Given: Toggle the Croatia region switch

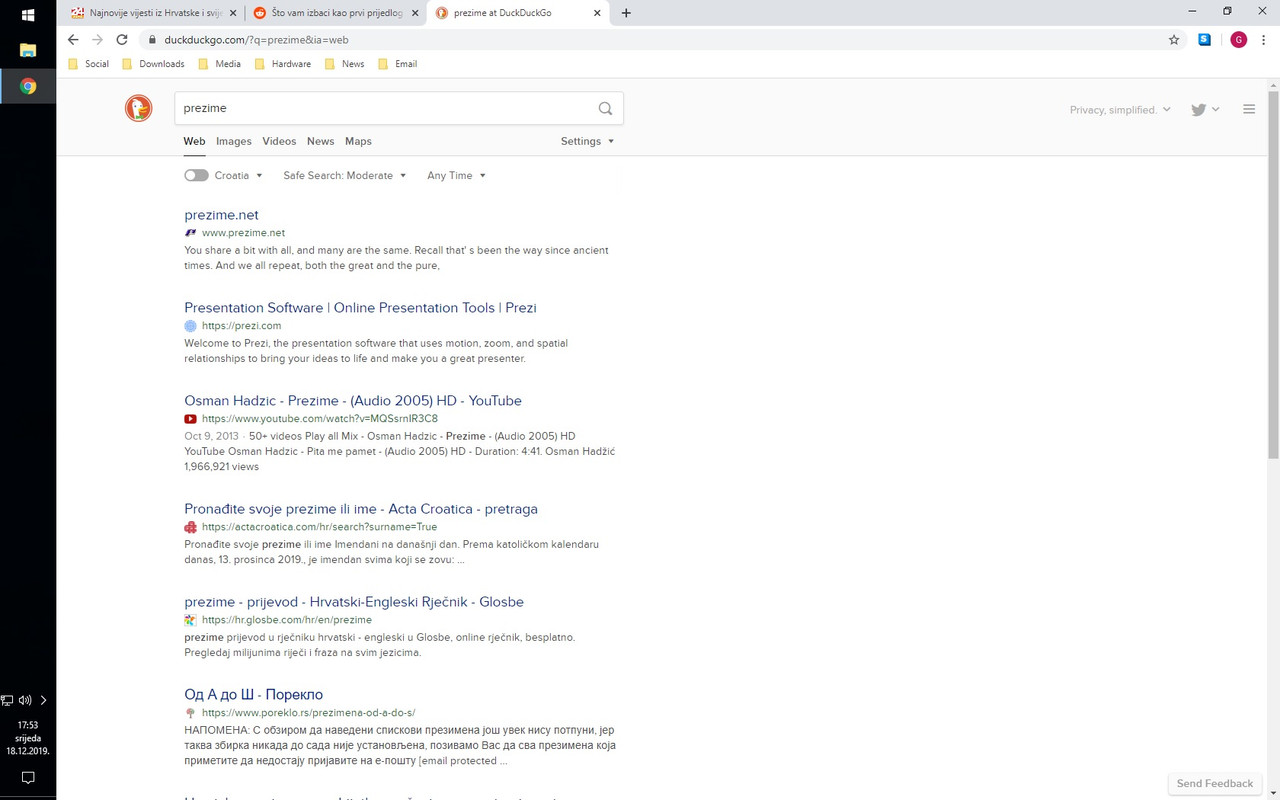Looking at the screenshot, I should pyautogui.click(x=196, y=174).
